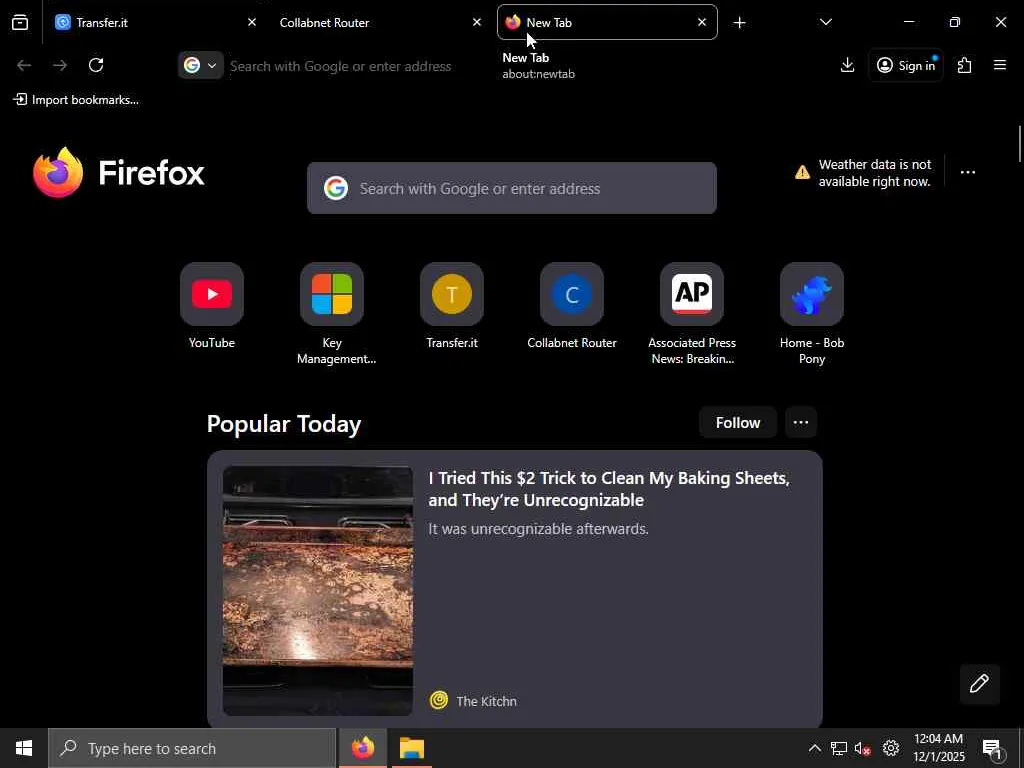Open a new tab with plus button
The width and height of the screenshot is (1024, 768).
(739, 23)
